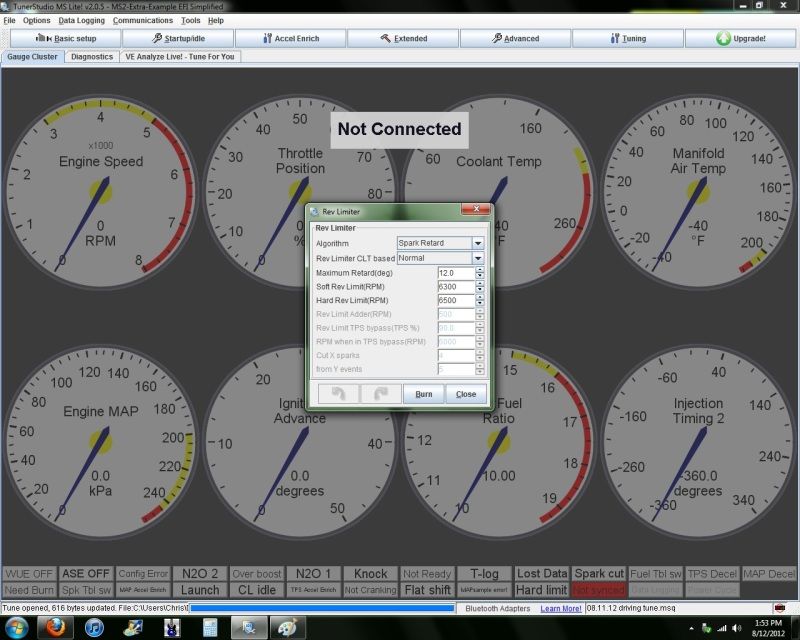
Task: Click the Soft Rev Limit(RPM) value field
Action: click(456, 287)
